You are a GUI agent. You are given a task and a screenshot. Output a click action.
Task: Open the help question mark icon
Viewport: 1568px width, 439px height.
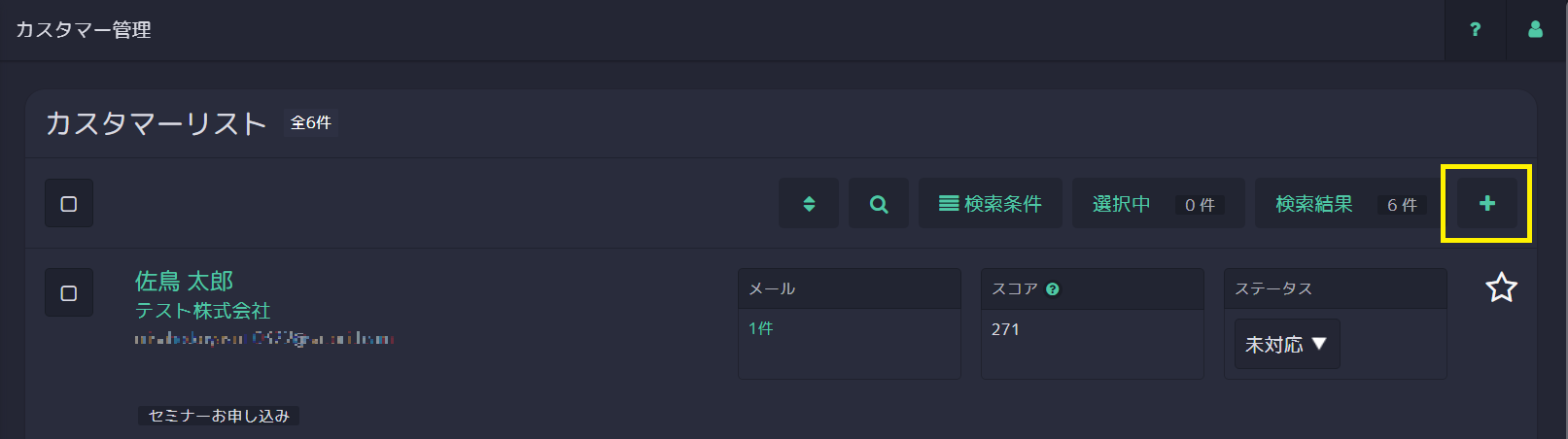pos(1475,29)
